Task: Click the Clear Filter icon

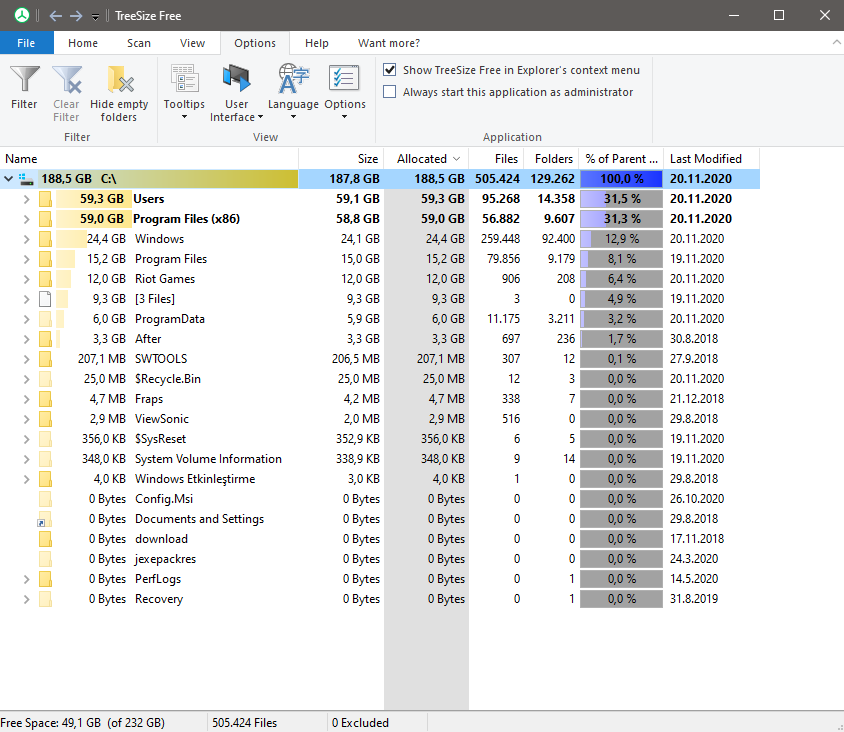Action: [x=67, y=79]
